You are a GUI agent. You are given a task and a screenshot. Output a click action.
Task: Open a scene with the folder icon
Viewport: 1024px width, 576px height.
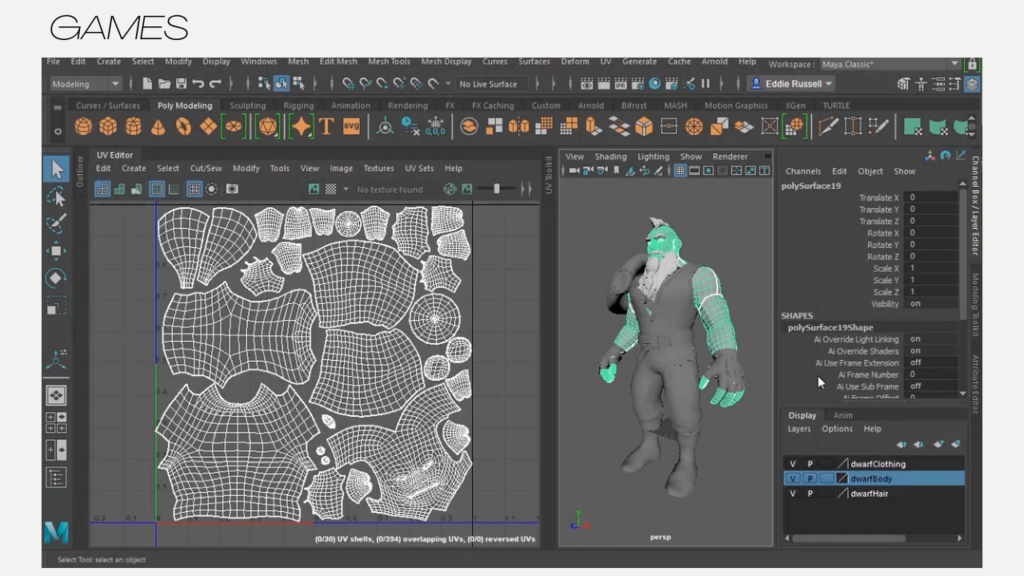(x=165, y=84)
